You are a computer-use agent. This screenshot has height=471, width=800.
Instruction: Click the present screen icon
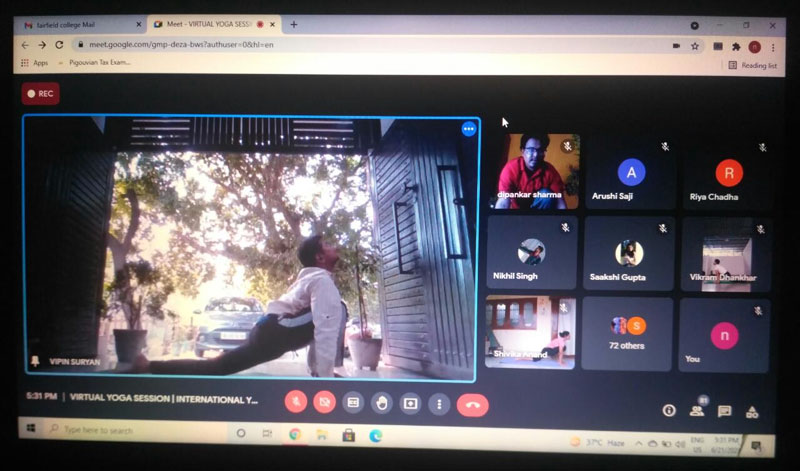click(x=410, y=403)
